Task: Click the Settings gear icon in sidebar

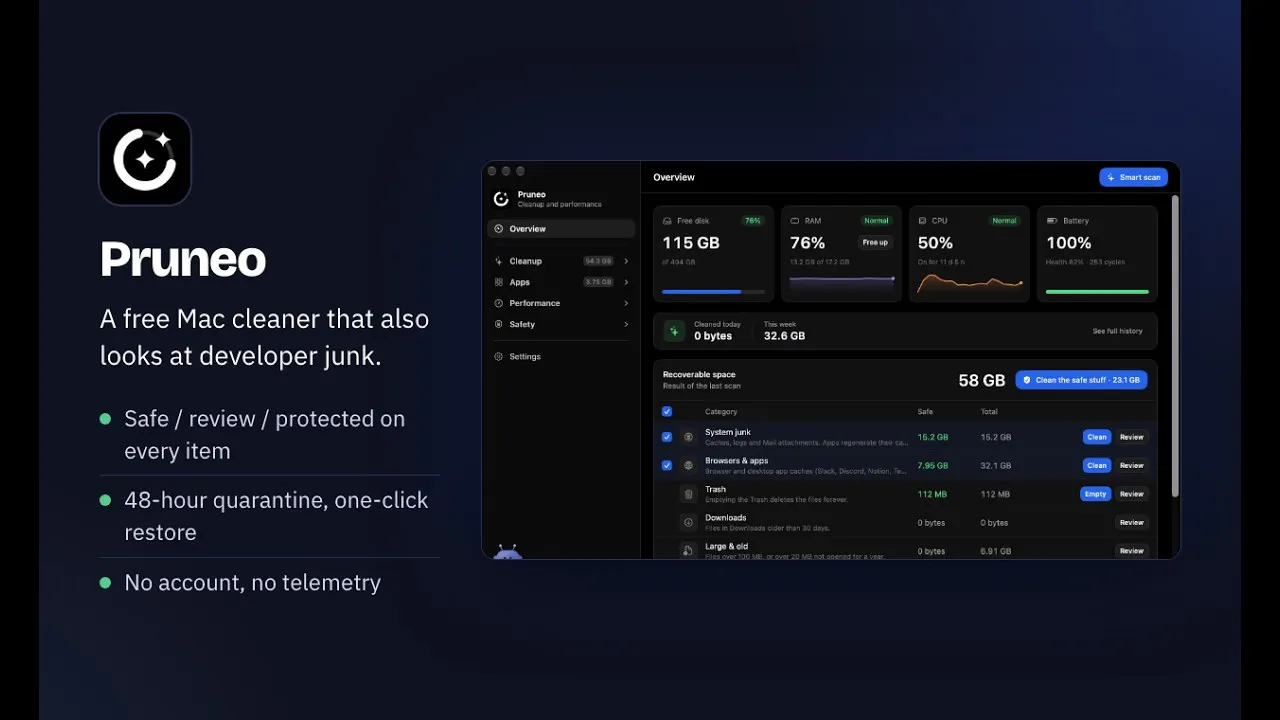Action: 499,356
